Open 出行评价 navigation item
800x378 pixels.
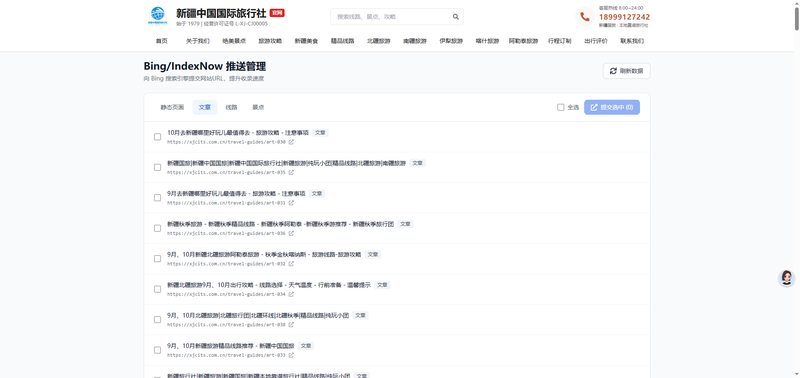[x=596, y=41]
